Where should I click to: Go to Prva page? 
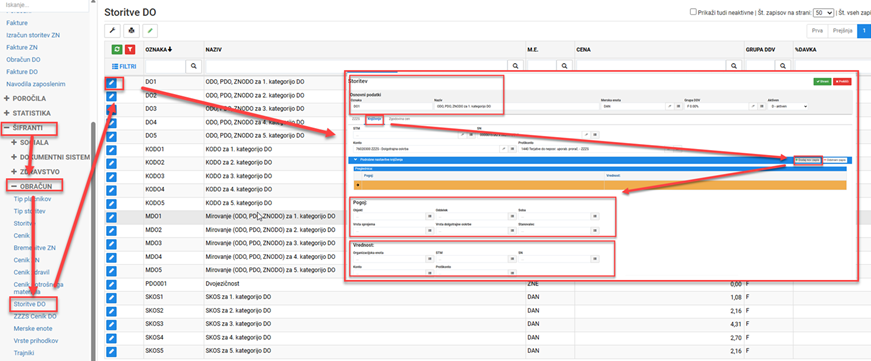(817, 31)
